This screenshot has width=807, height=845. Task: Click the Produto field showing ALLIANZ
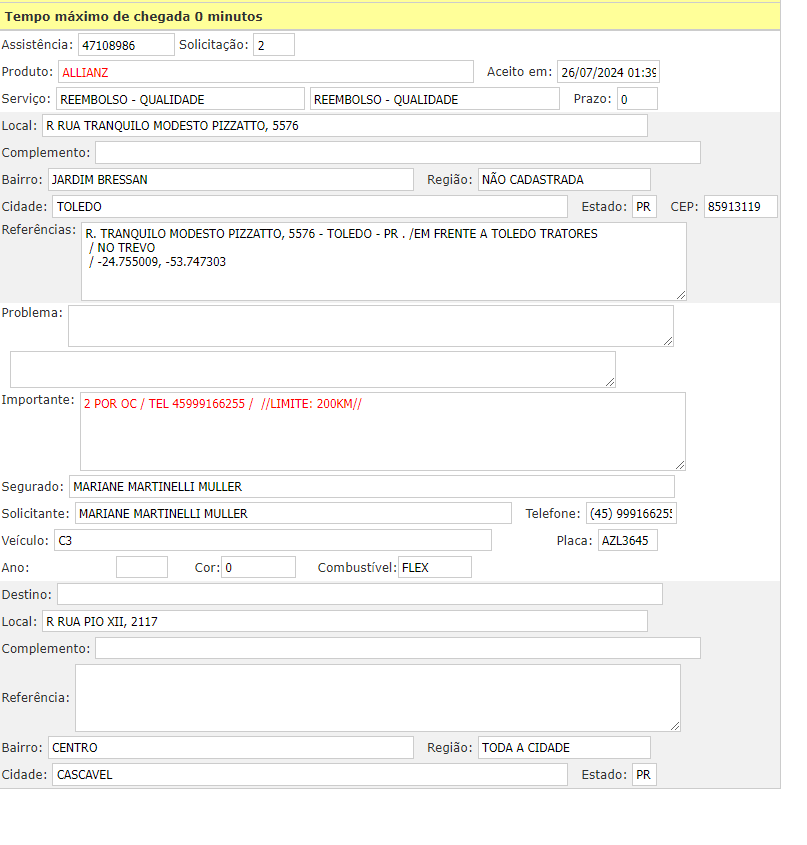[265, 72]
